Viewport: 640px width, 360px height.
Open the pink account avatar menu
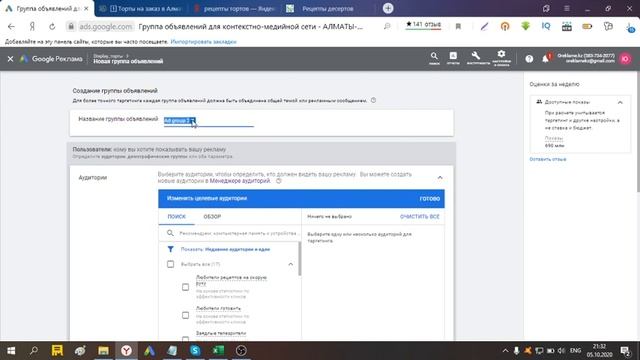[x=625, y=59]
